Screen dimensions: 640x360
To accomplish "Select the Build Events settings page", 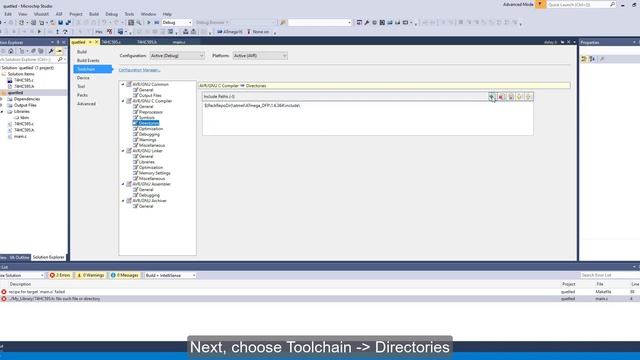I will [88, 60].
